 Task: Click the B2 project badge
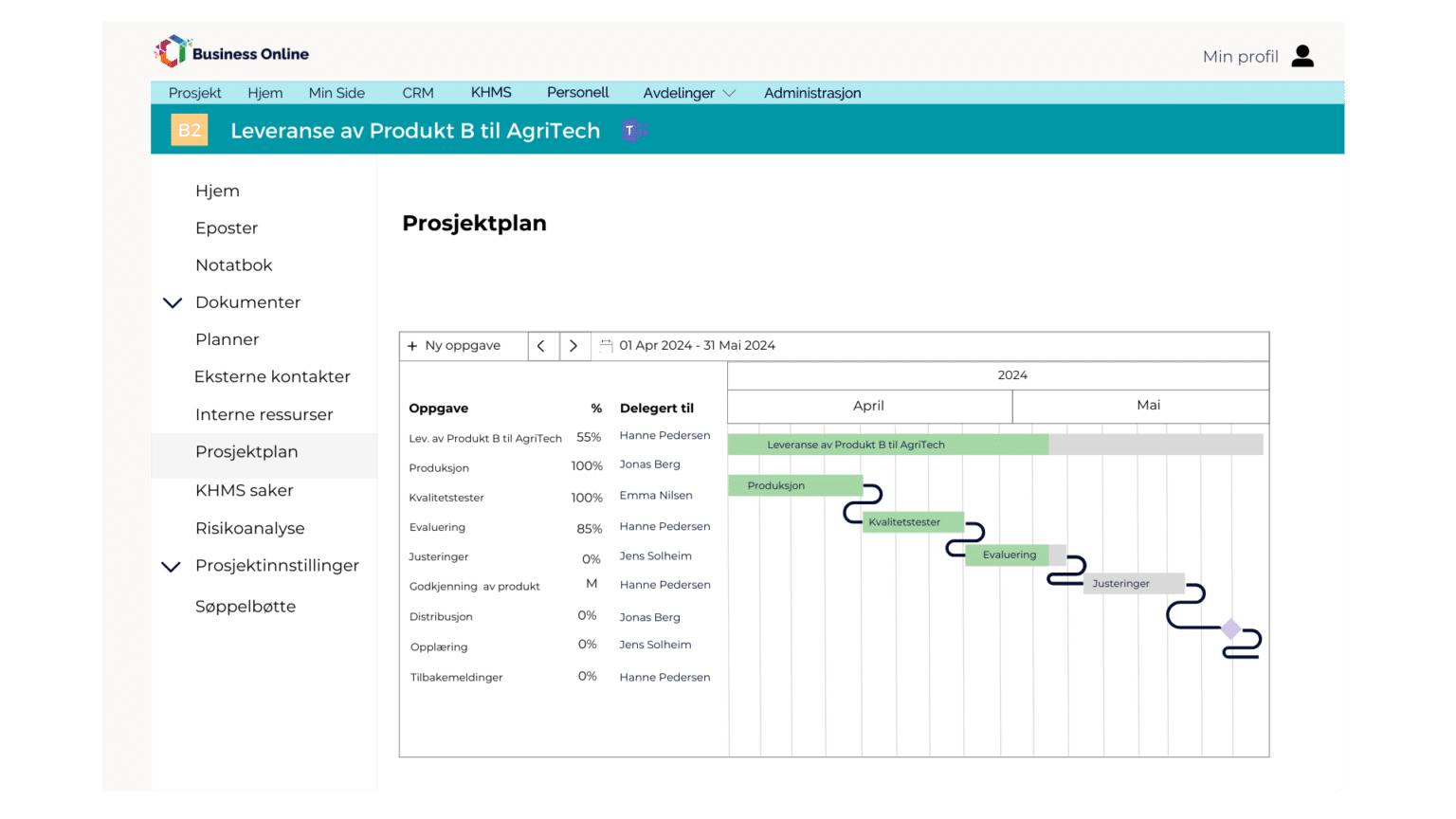click(189, 130)
